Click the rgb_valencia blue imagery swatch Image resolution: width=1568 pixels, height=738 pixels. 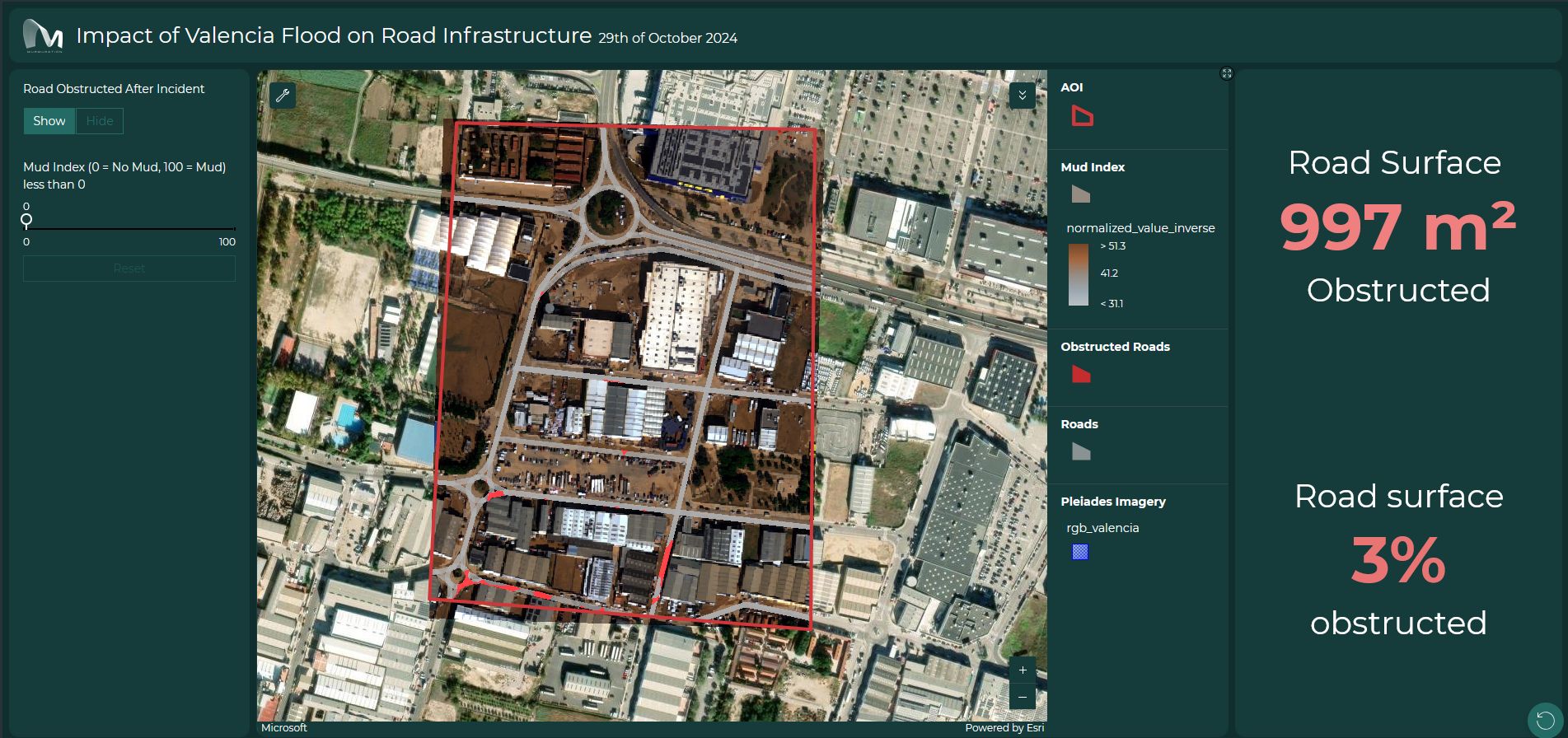click(1080, 552)
